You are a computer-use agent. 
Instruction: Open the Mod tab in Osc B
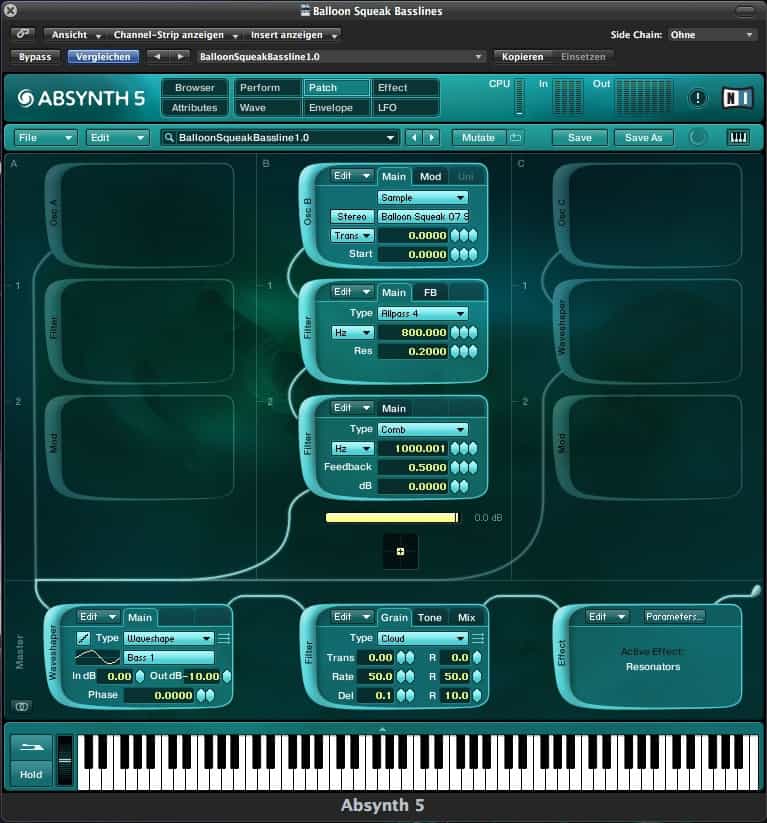tap(430, 176)
